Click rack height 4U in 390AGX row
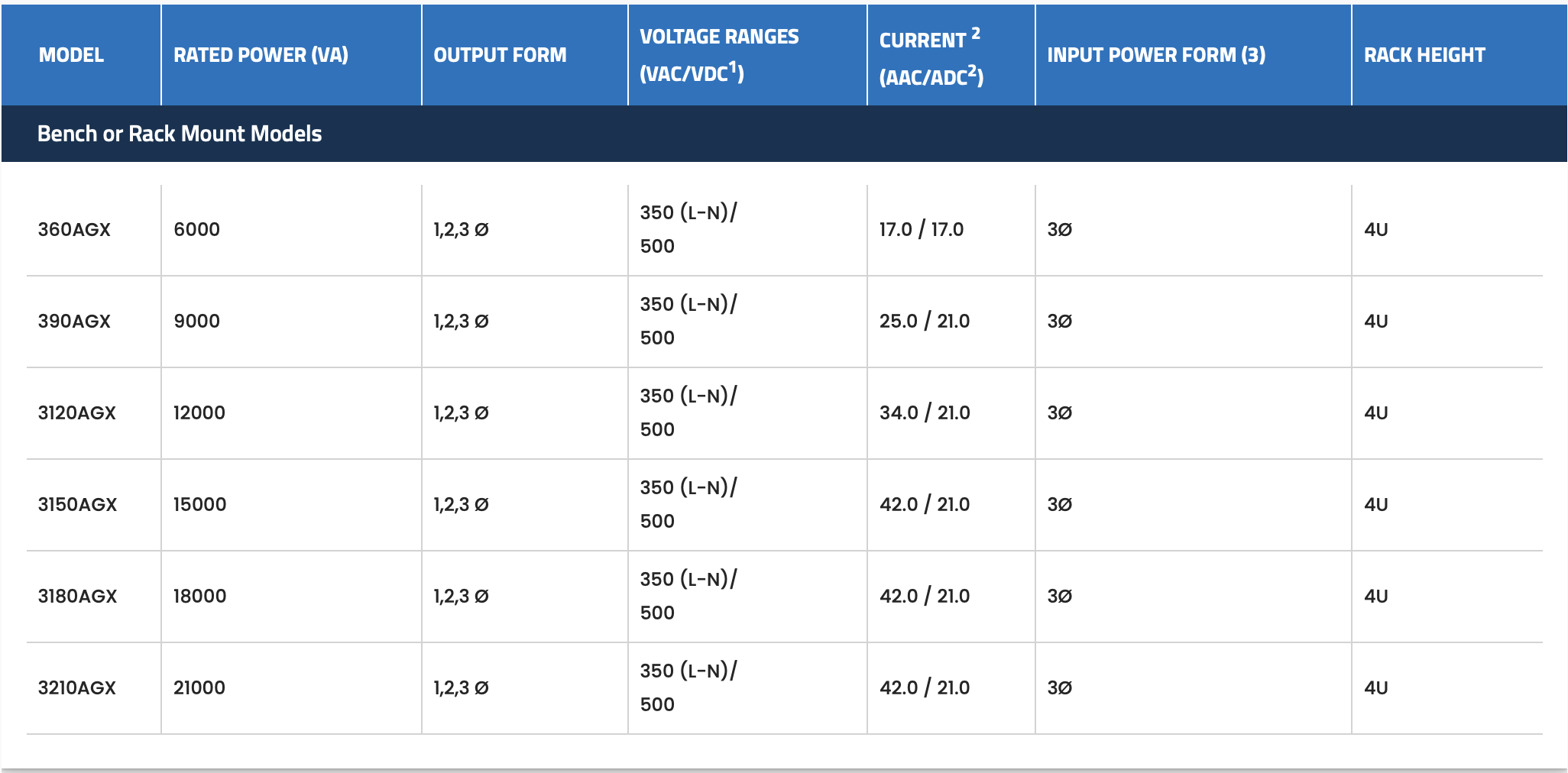This screenshot has height=773, width=1568. click(x=1375, y=321)
